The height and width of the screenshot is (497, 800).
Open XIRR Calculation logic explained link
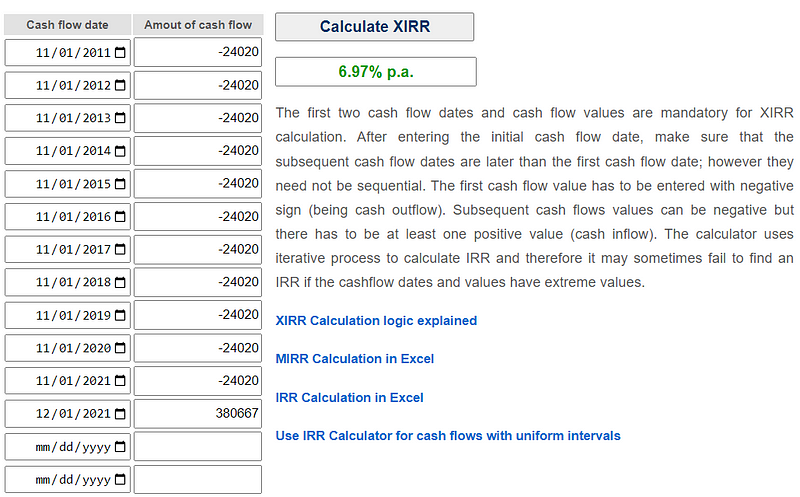(x=376, y=321)
